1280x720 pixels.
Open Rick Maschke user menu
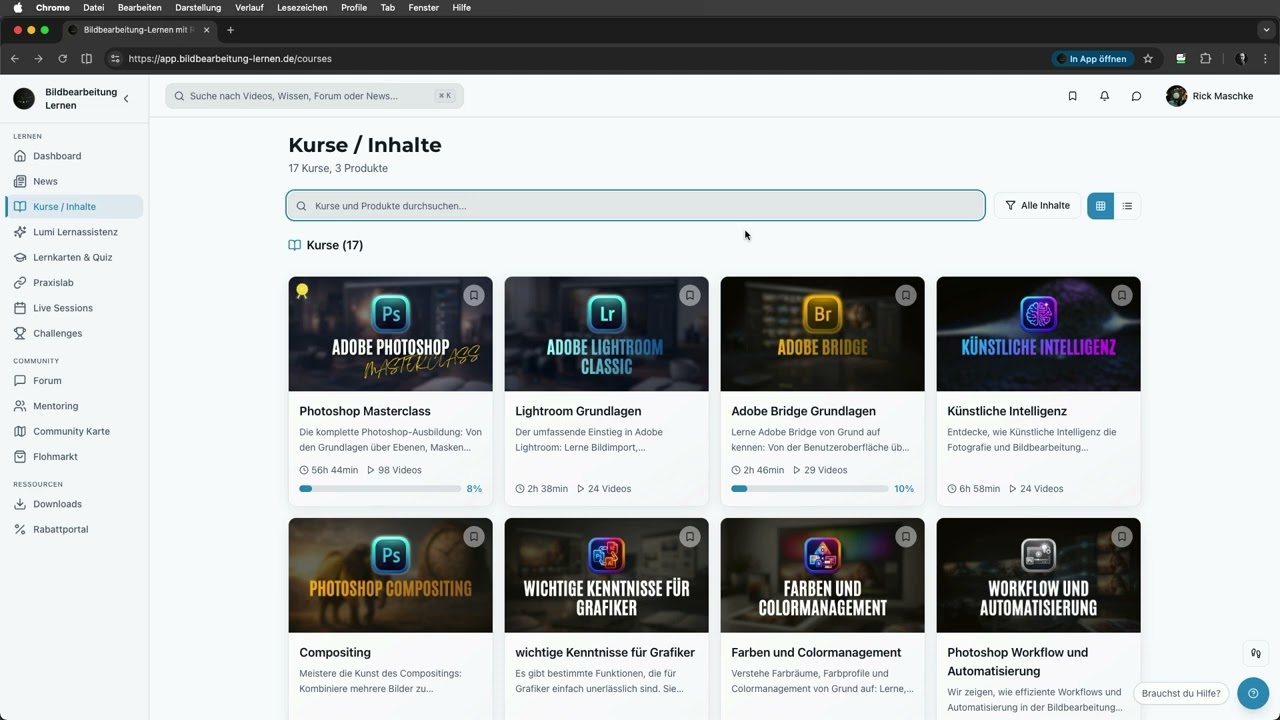(x=1210, y=96)
